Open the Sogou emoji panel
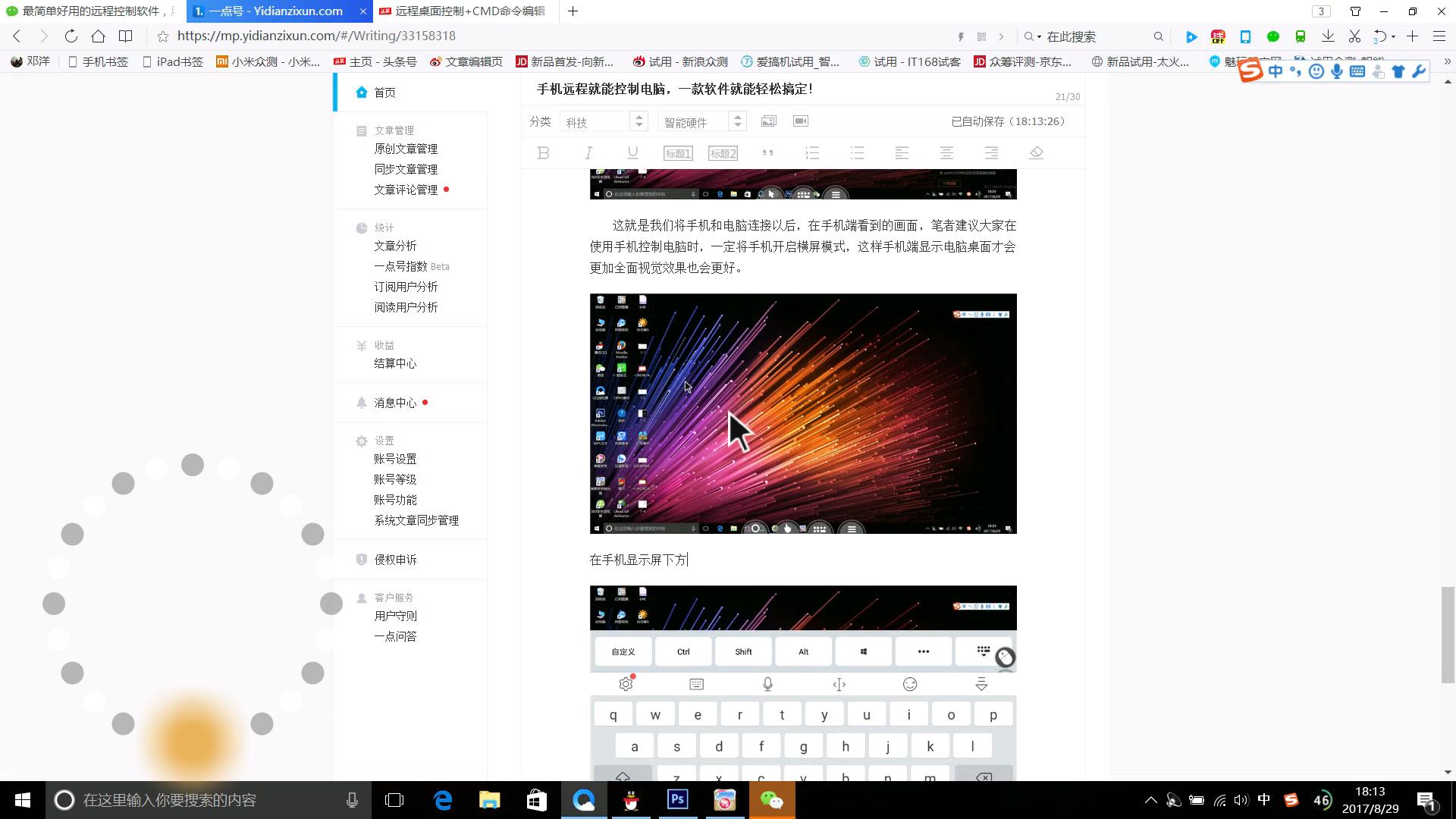The image size is (1456, 819). pos(1316,71)
